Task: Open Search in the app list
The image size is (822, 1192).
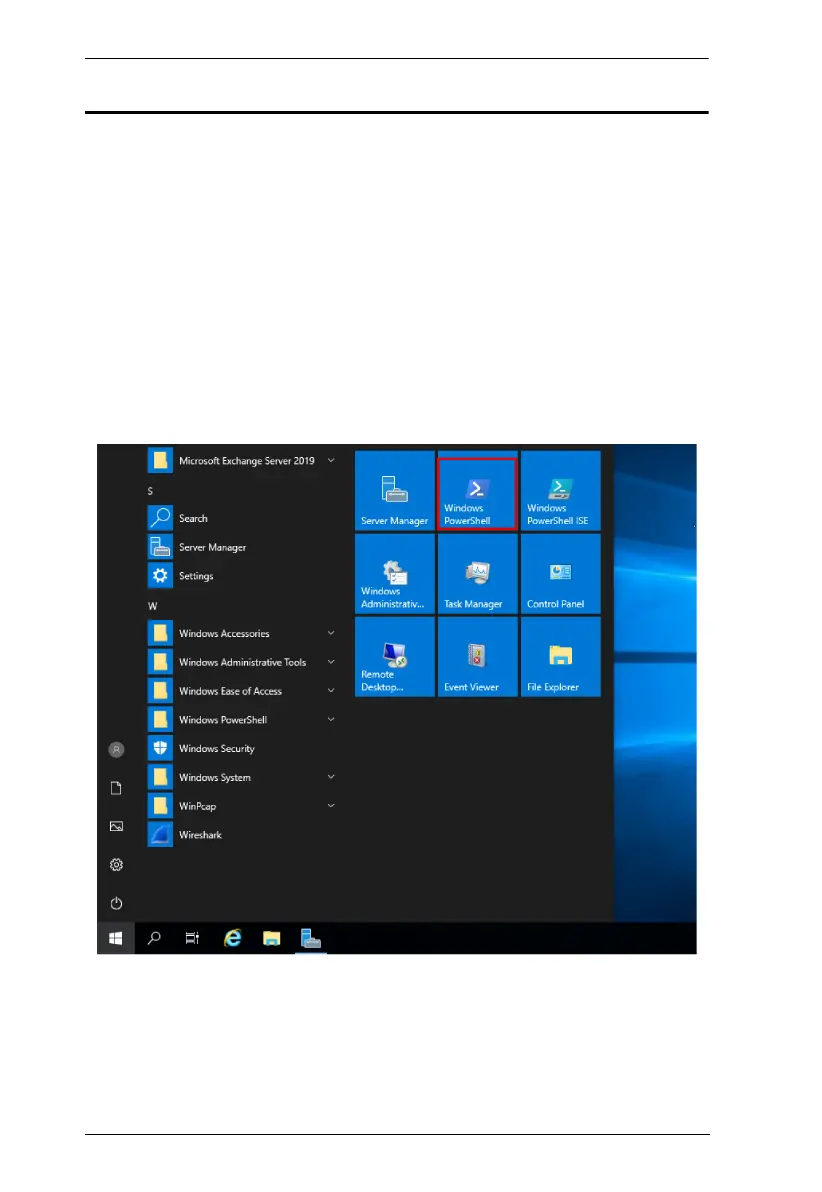Action: point(243,518)
